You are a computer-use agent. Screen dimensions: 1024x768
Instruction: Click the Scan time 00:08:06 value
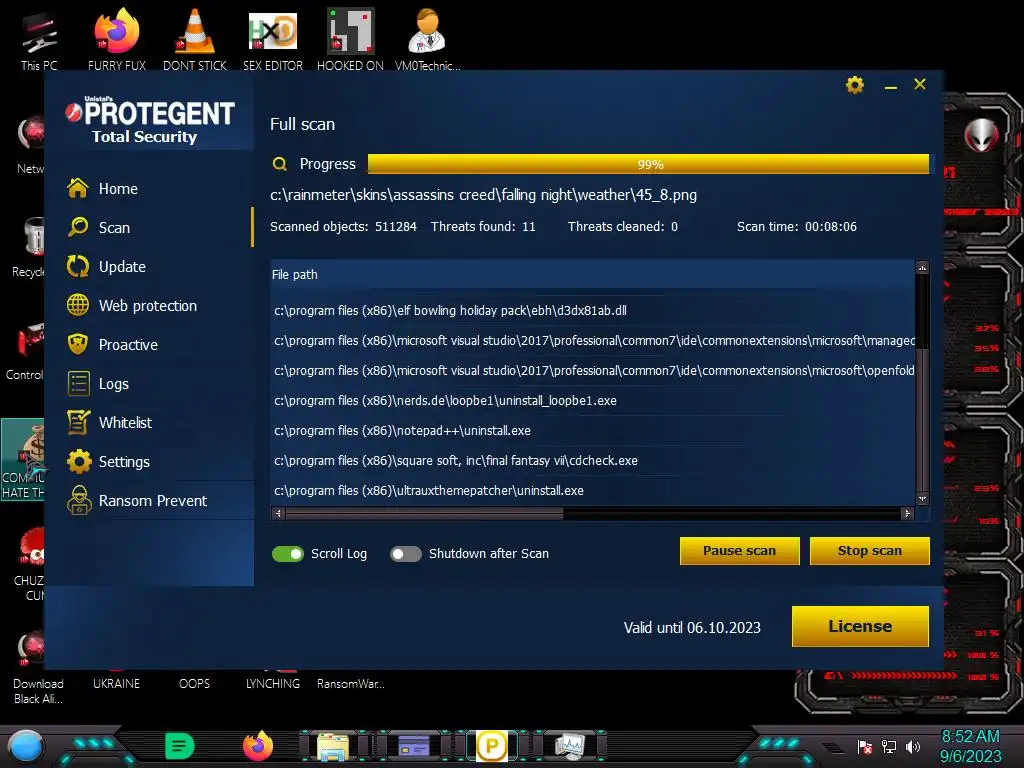pos(831,227)
